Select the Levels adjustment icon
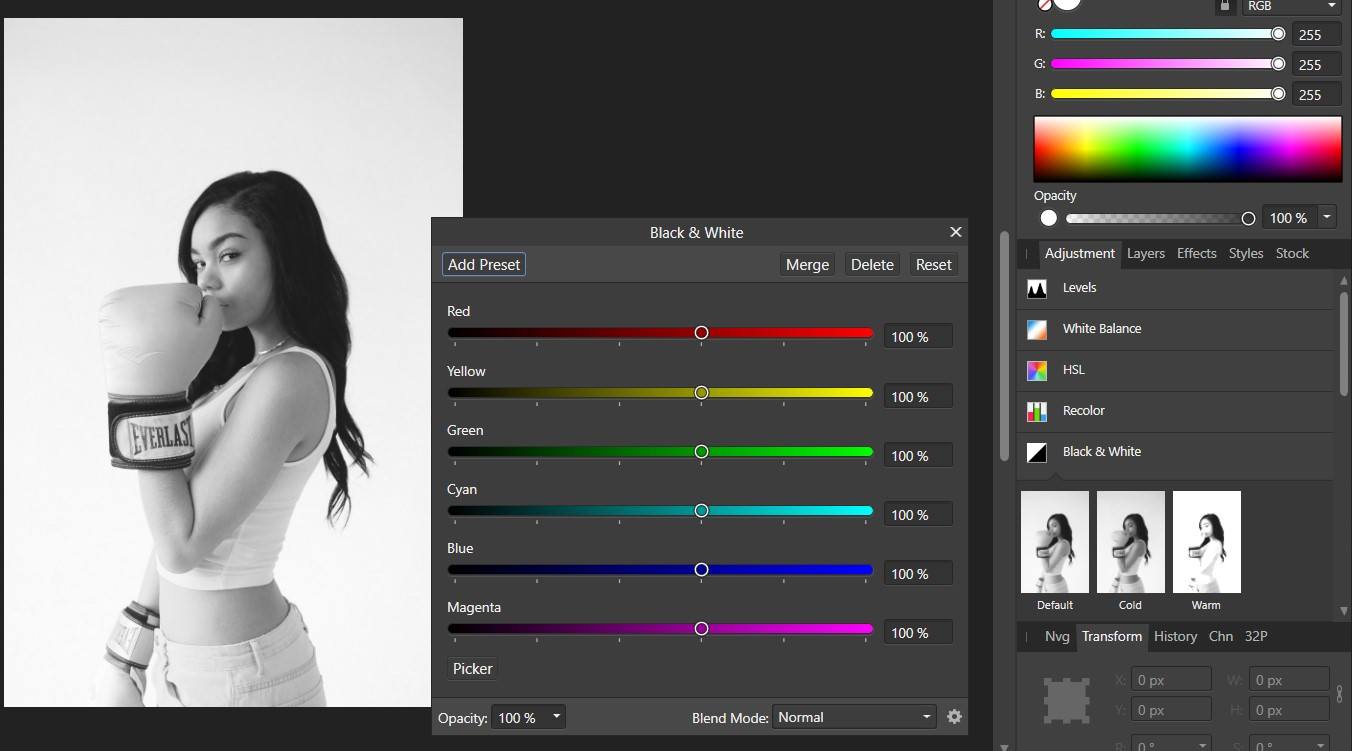 coord(1037,288)
